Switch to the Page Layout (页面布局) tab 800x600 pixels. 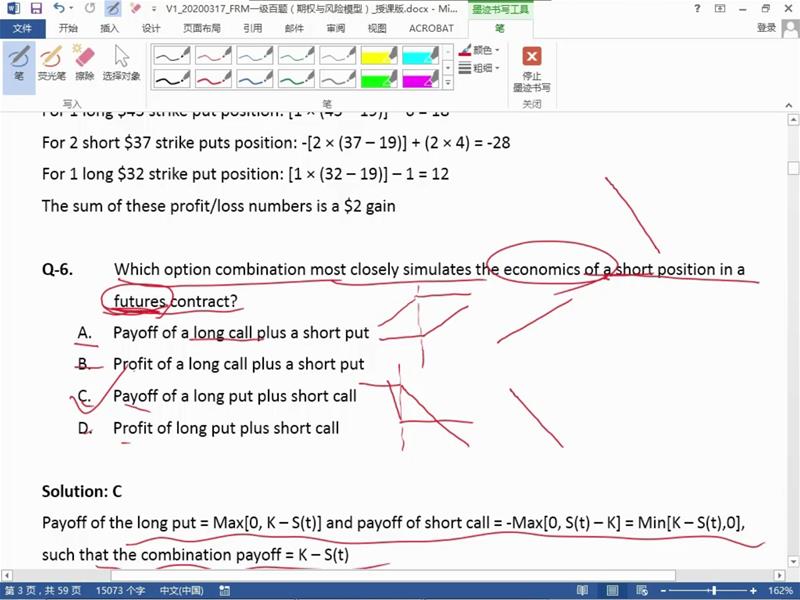pos(202,29)
